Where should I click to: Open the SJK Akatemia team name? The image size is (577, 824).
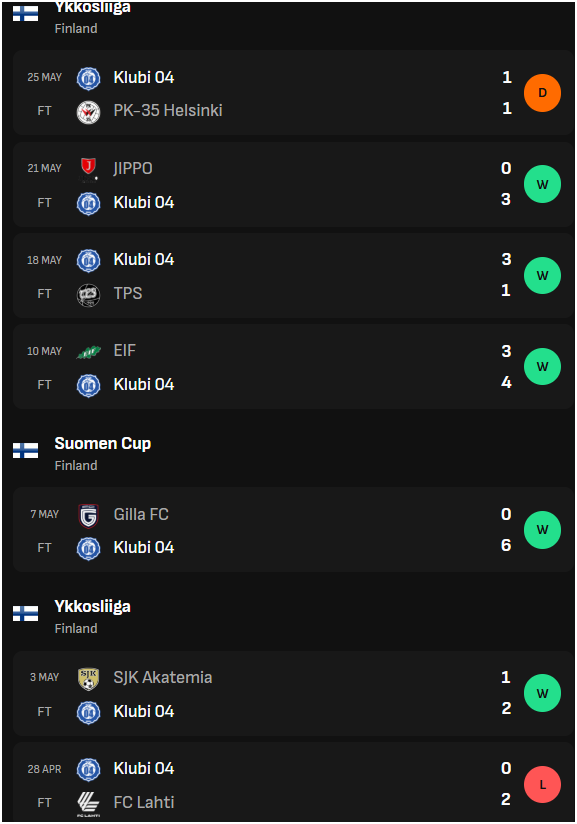point(163,677)
